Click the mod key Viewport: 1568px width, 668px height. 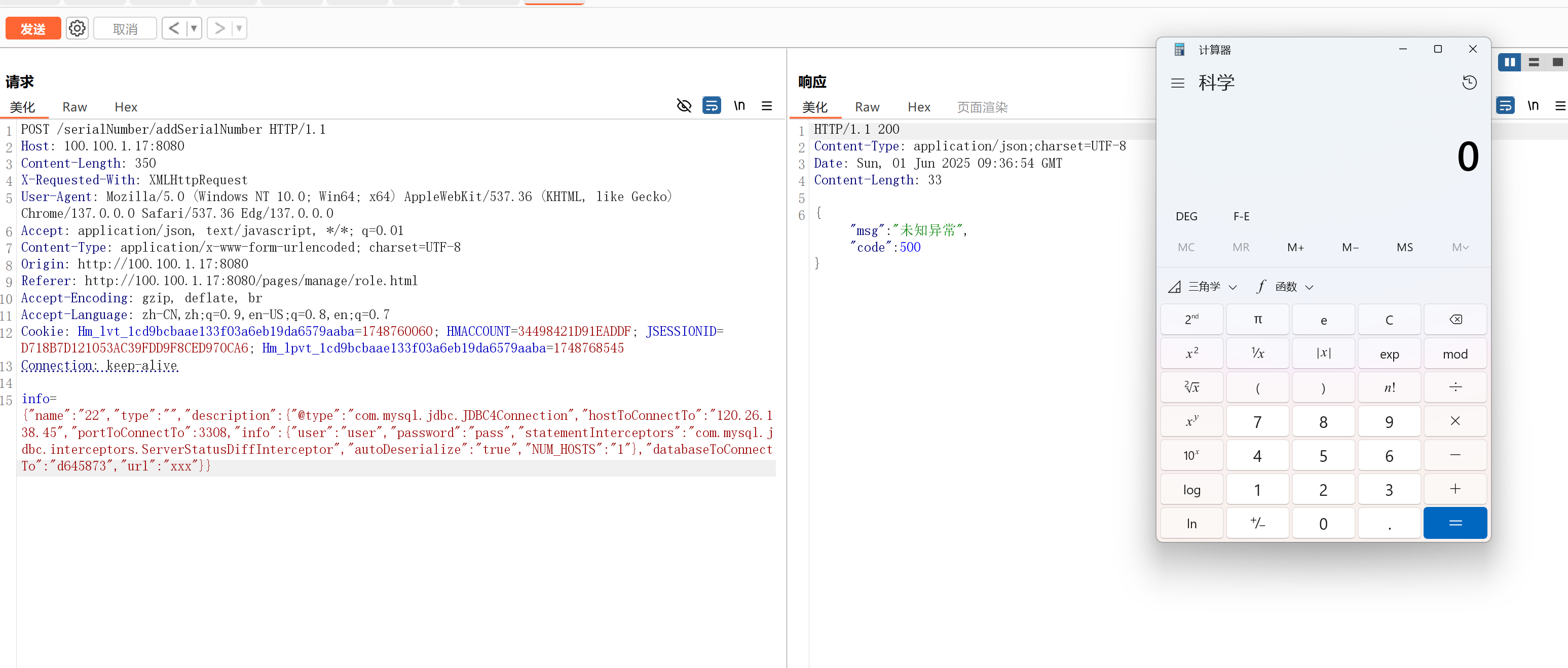point(1455,354)
